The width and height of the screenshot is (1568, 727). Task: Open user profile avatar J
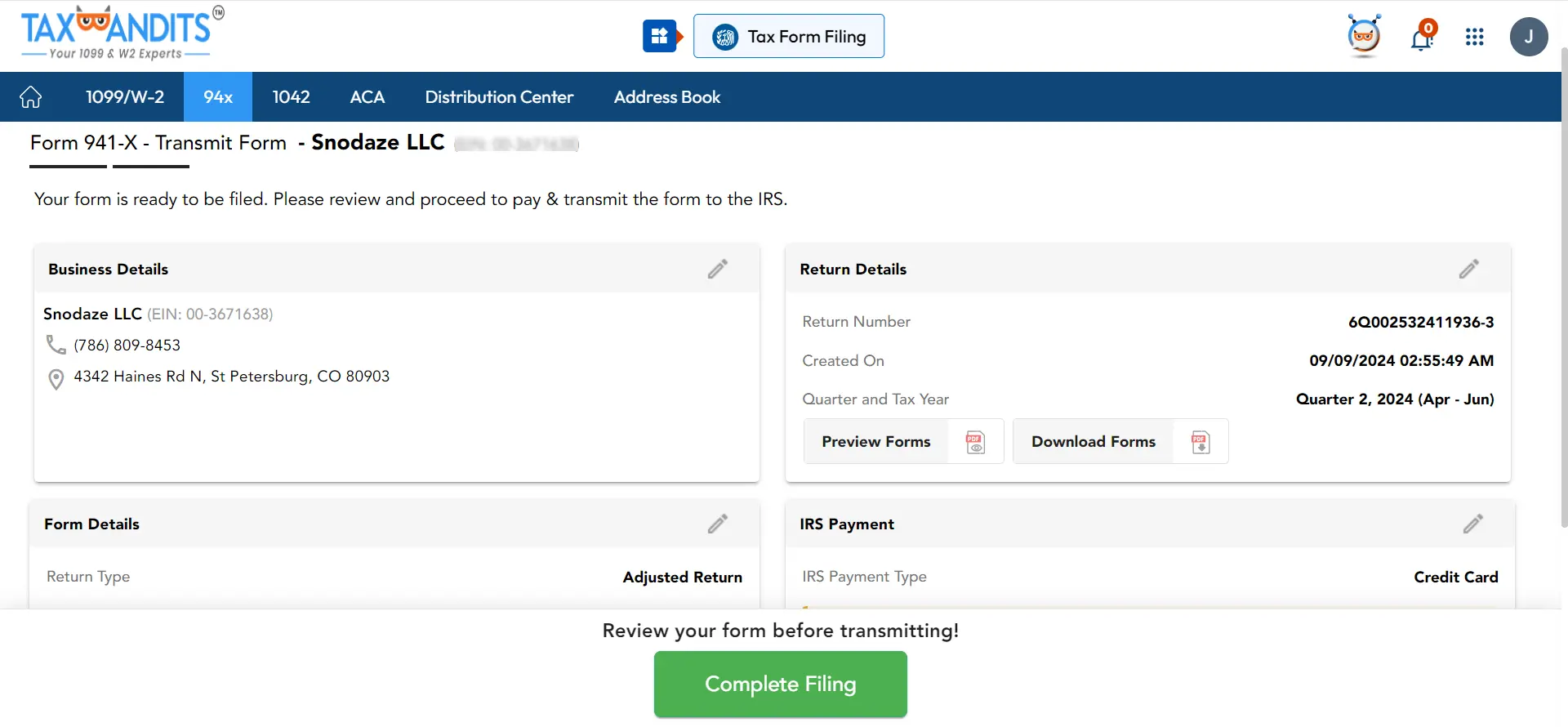tap(1528, 37)
